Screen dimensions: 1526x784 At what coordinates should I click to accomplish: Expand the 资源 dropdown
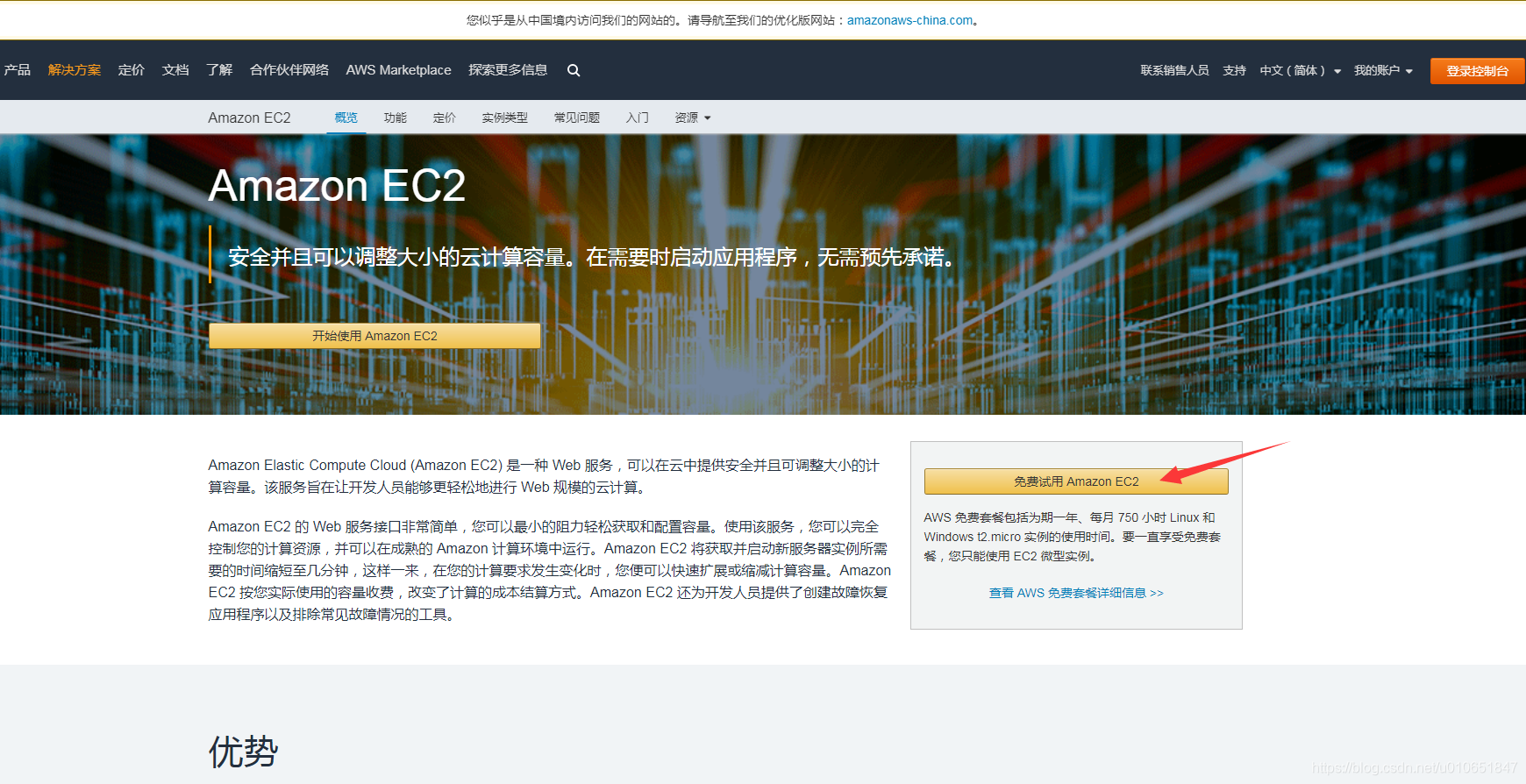pyautogui.click(x=693, y=118)
